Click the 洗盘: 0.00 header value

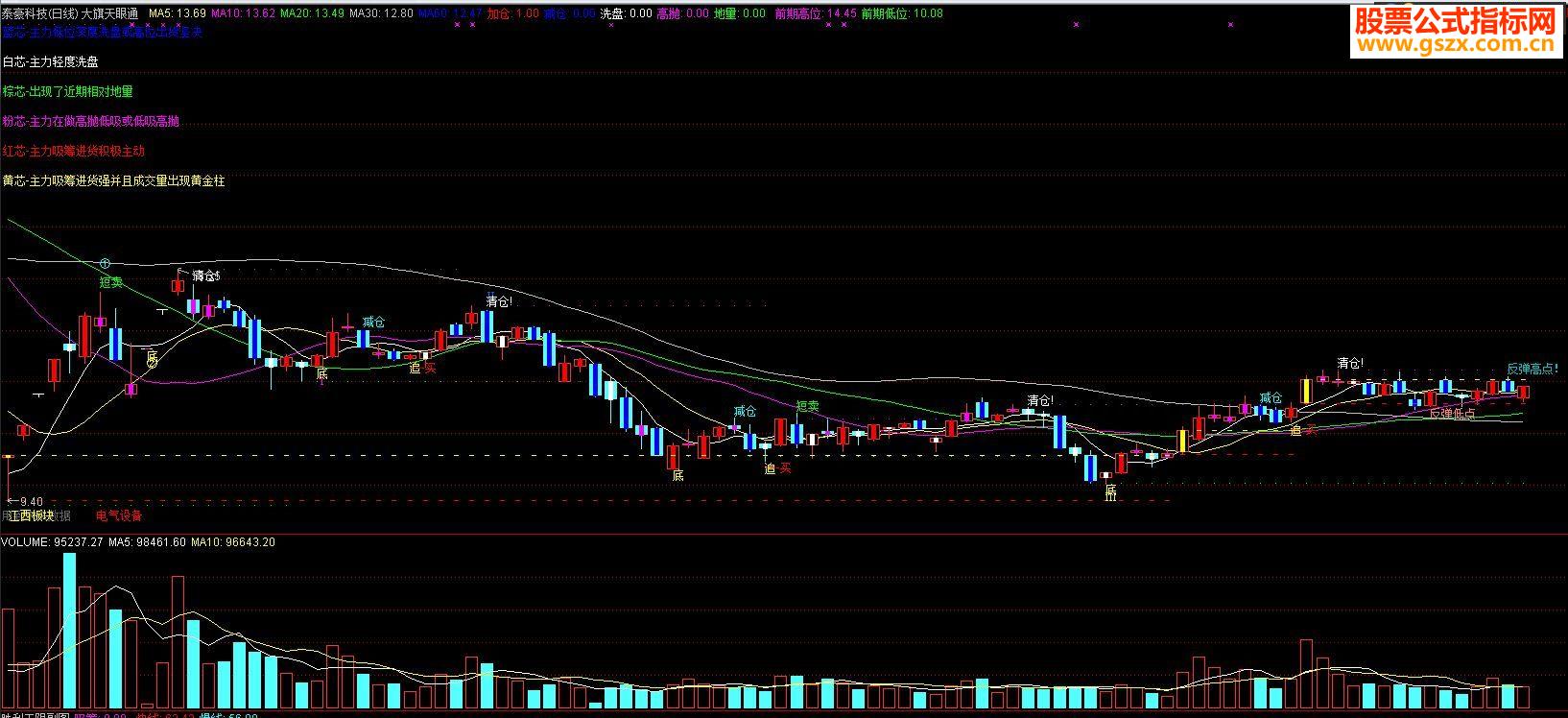point(626,13)
